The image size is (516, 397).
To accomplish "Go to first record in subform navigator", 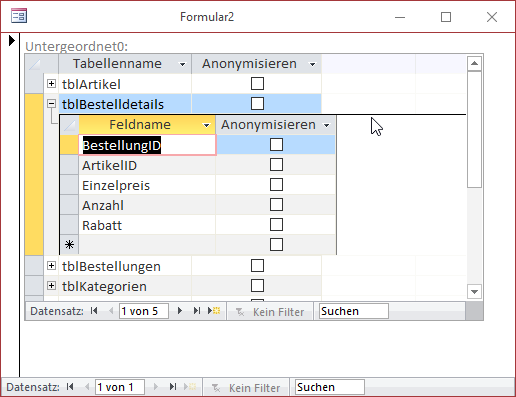I will [94, 311].
